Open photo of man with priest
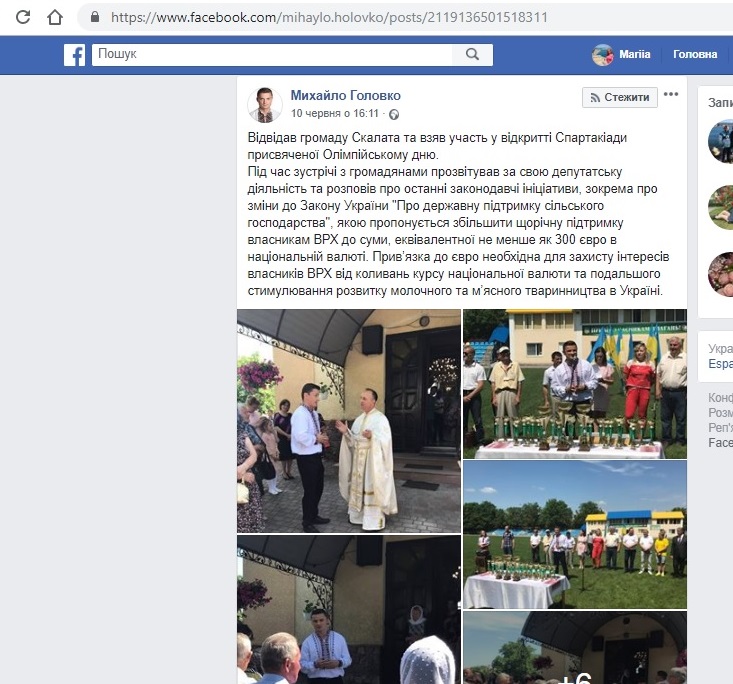This screenshot has height=684, width=733. pos(349,421)
